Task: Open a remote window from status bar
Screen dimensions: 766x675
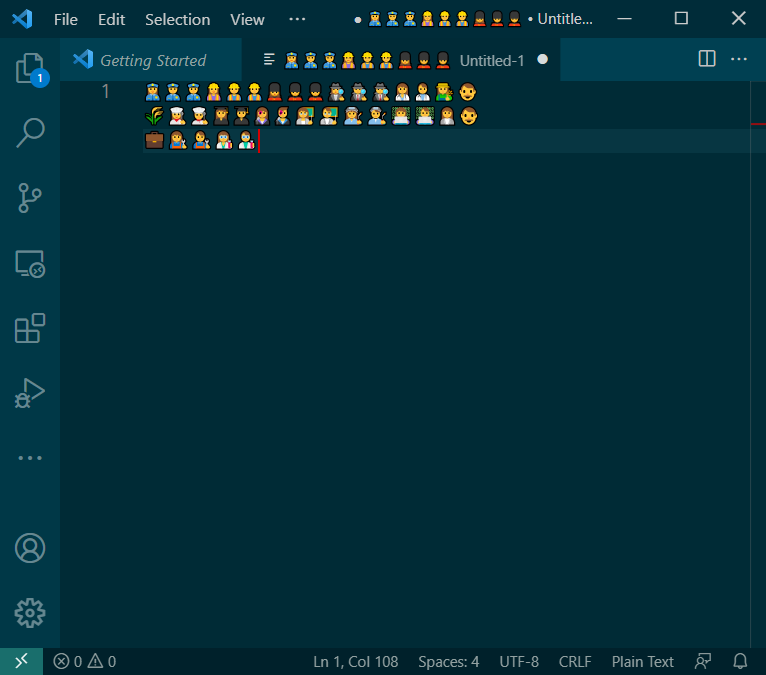Action: coord(21,661)
